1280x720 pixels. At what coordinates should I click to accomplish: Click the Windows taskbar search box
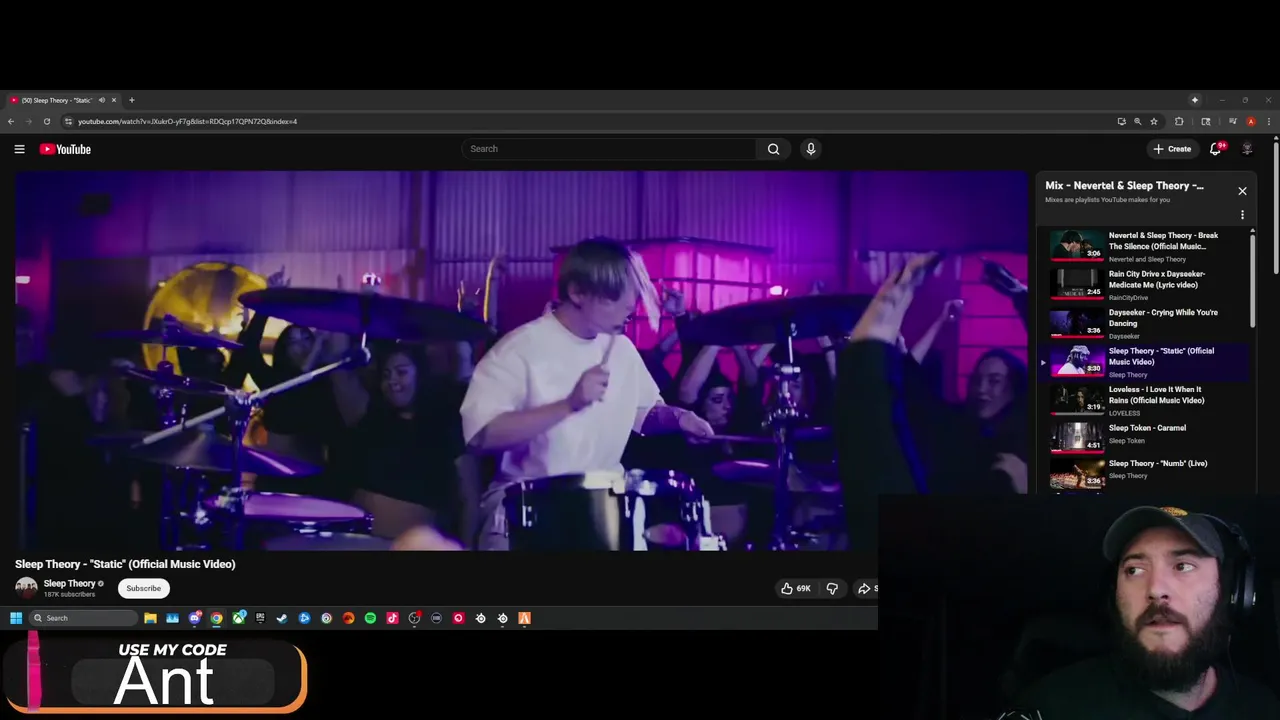pos(83,618)
